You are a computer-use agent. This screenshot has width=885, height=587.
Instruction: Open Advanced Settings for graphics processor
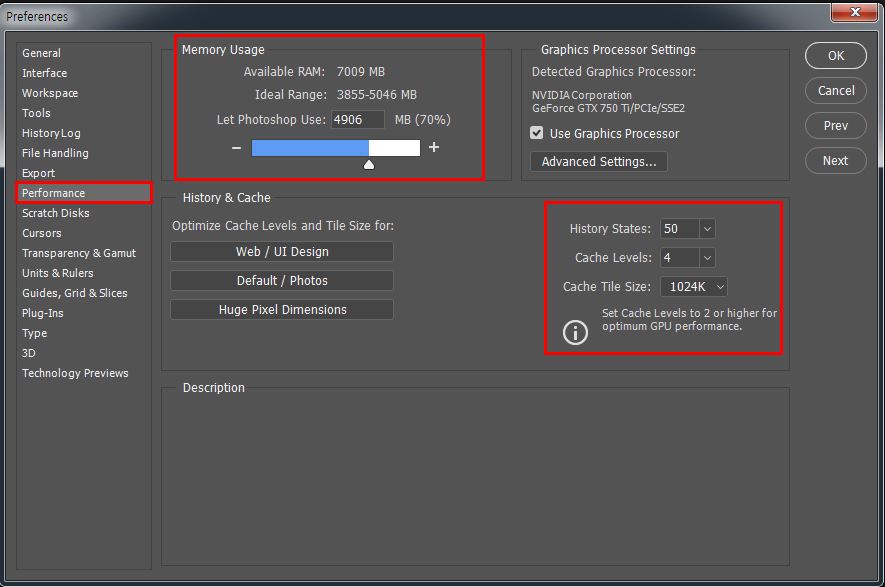point(599,161)
